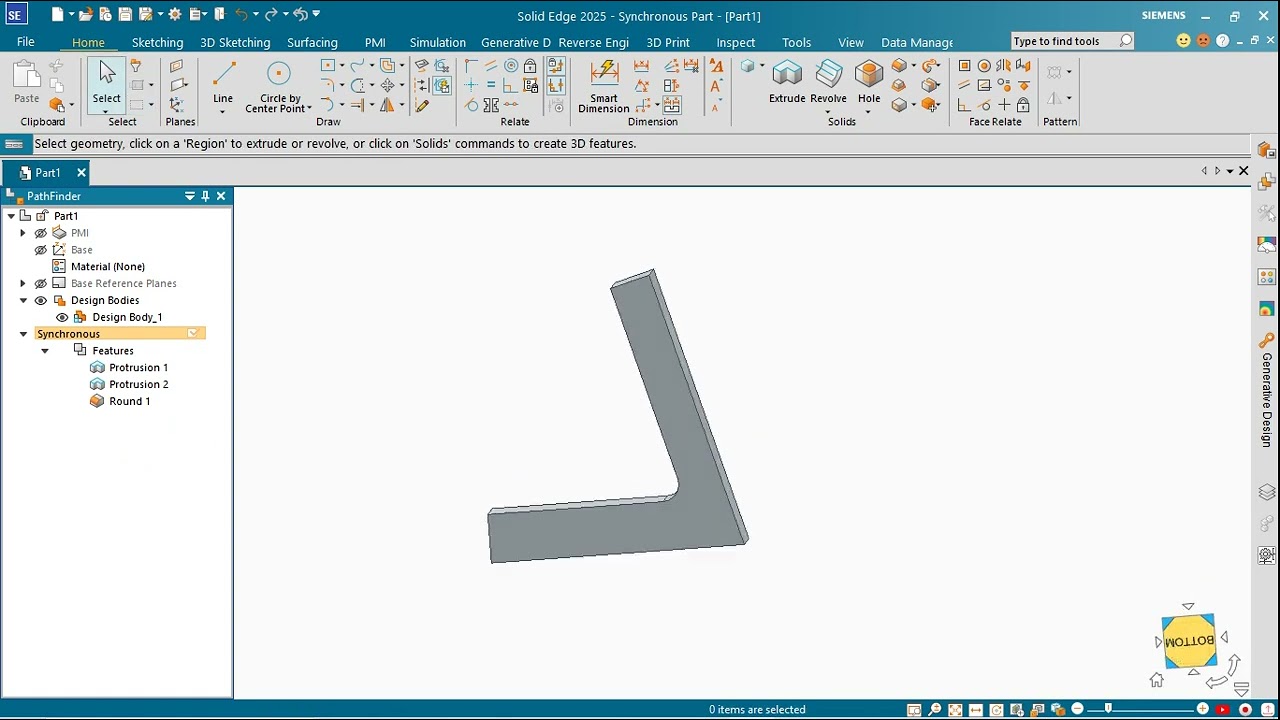The width and height of the screenshot is (1280, 720).
Task: Click the Hole feature command
Action: coord(869,82)
